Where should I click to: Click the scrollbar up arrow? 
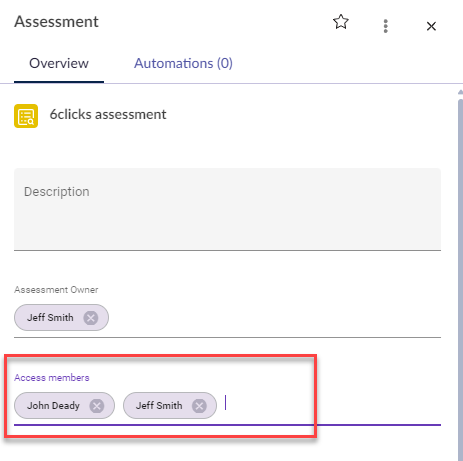coord(460,92)
